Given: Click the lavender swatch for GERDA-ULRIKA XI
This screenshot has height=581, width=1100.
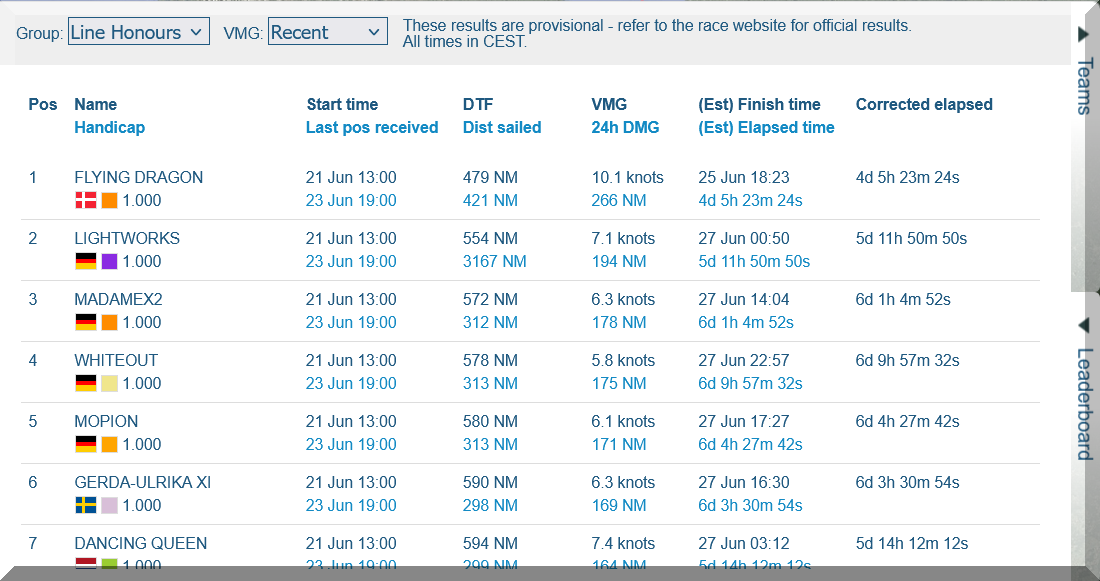Looking at the screenshot, I should point(109,506).
